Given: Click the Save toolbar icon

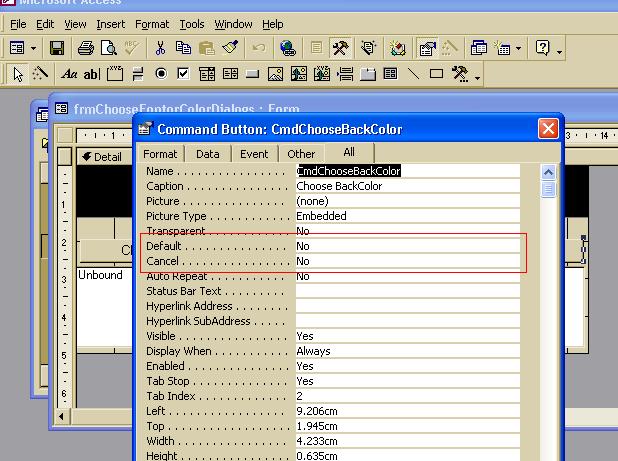Looking at the screenshot, I should click(x=57, y=48).
